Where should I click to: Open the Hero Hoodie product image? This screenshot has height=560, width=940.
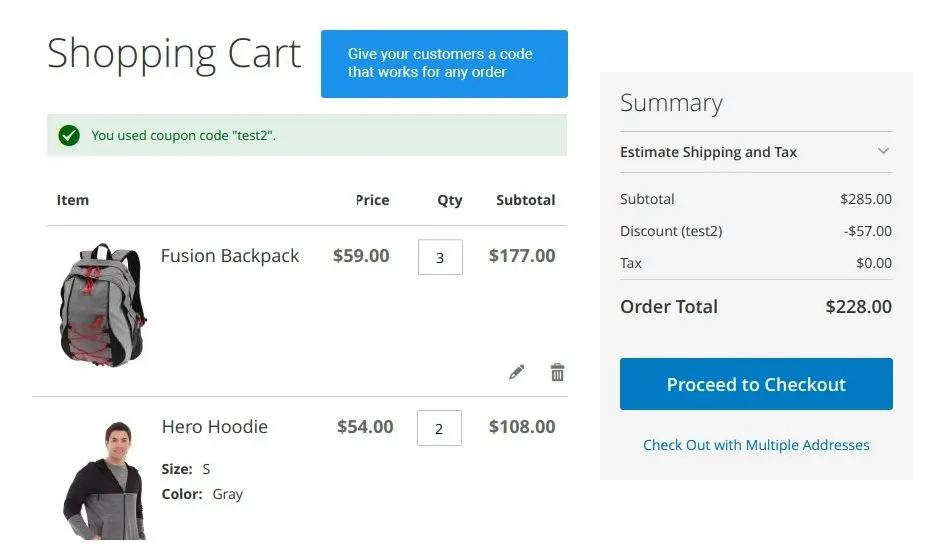point(104,480)
